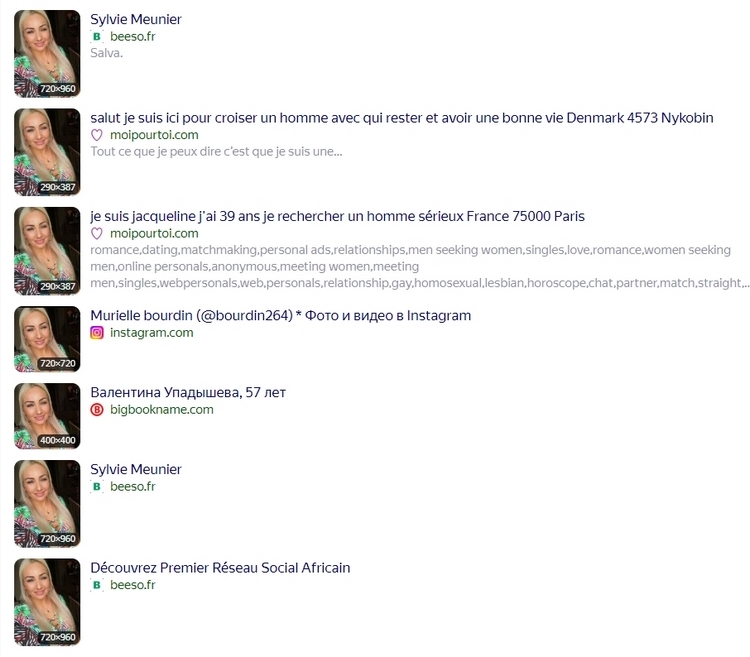Open the first 290×387 thumbnail image

point(47,152)
